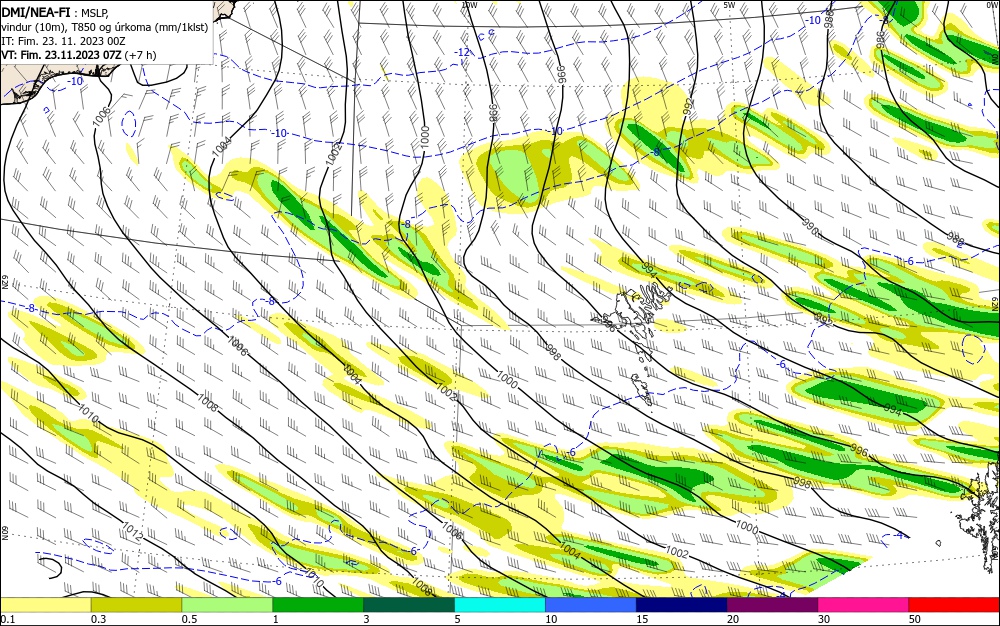
Task: Select the red above-50 legend swatch
Action: (954, 605)
